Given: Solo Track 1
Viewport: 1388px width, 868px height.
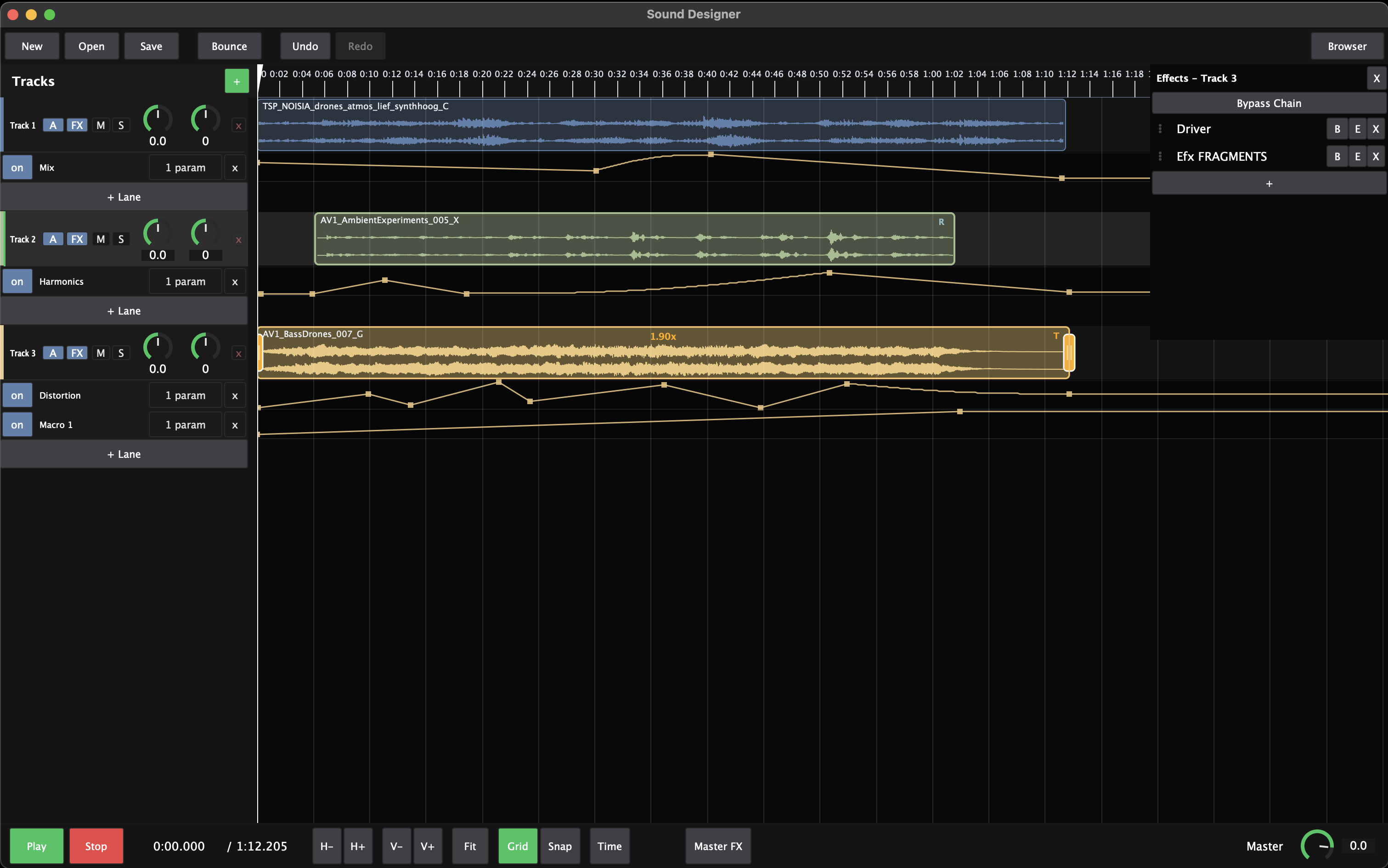Looking at the screenshot, I should click(120, 125).
